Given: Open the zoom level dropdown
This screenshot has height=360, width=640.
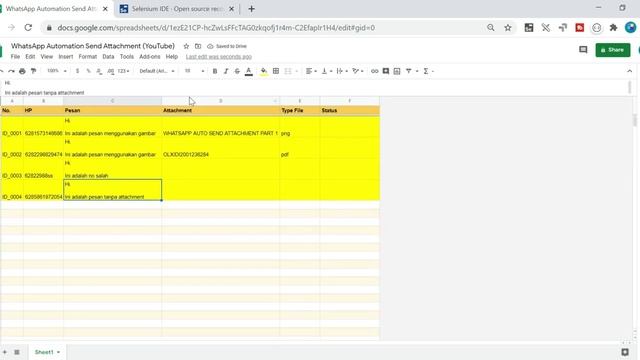Looking at the screenshot, I should click(57, 71).
